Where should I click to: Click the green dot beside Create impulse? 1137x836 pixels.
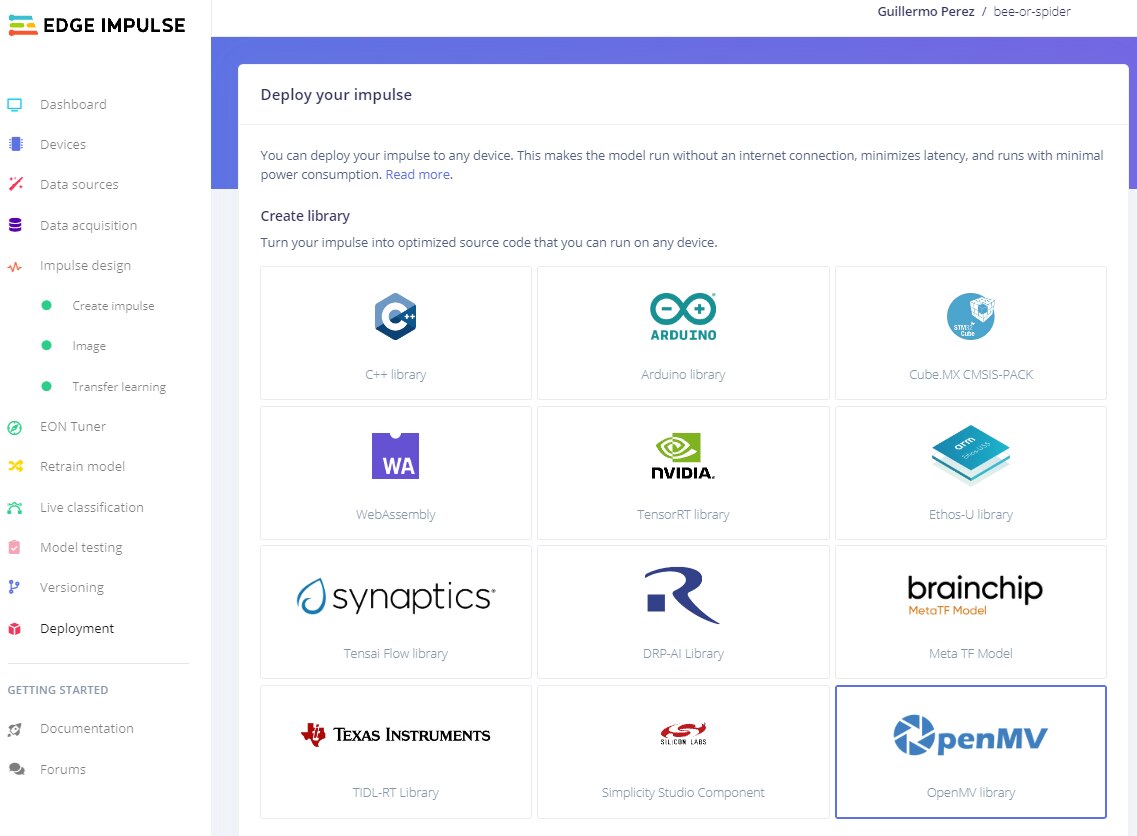46,305
